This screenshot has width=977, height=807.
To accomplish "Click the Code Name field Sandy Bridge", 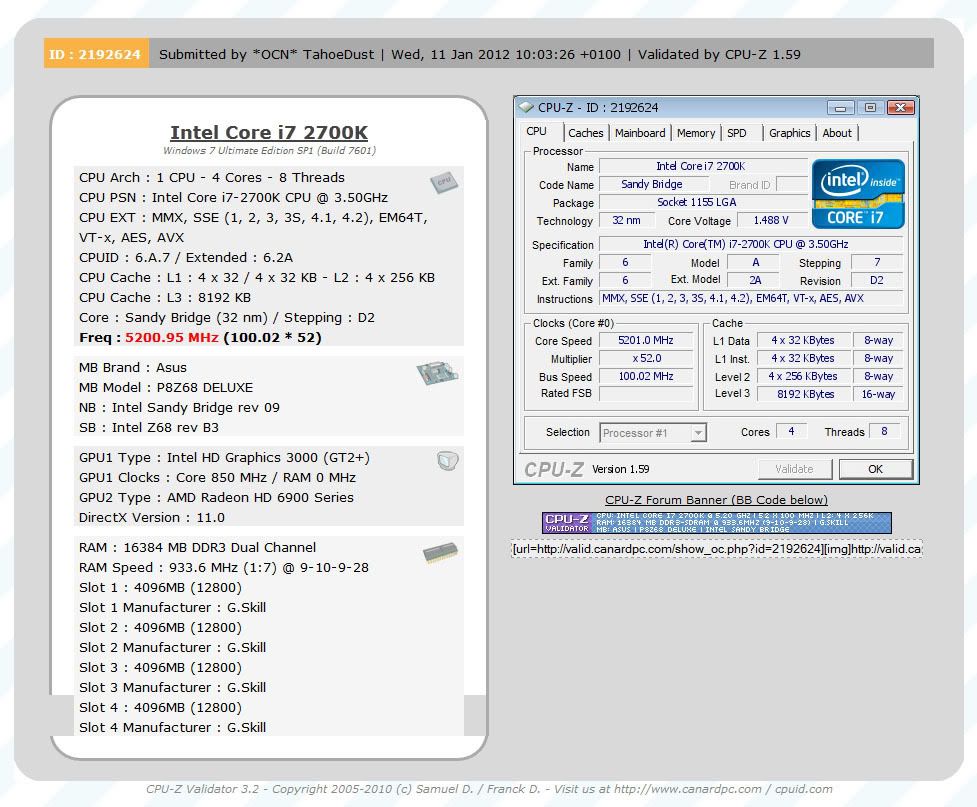I will 653,184.
